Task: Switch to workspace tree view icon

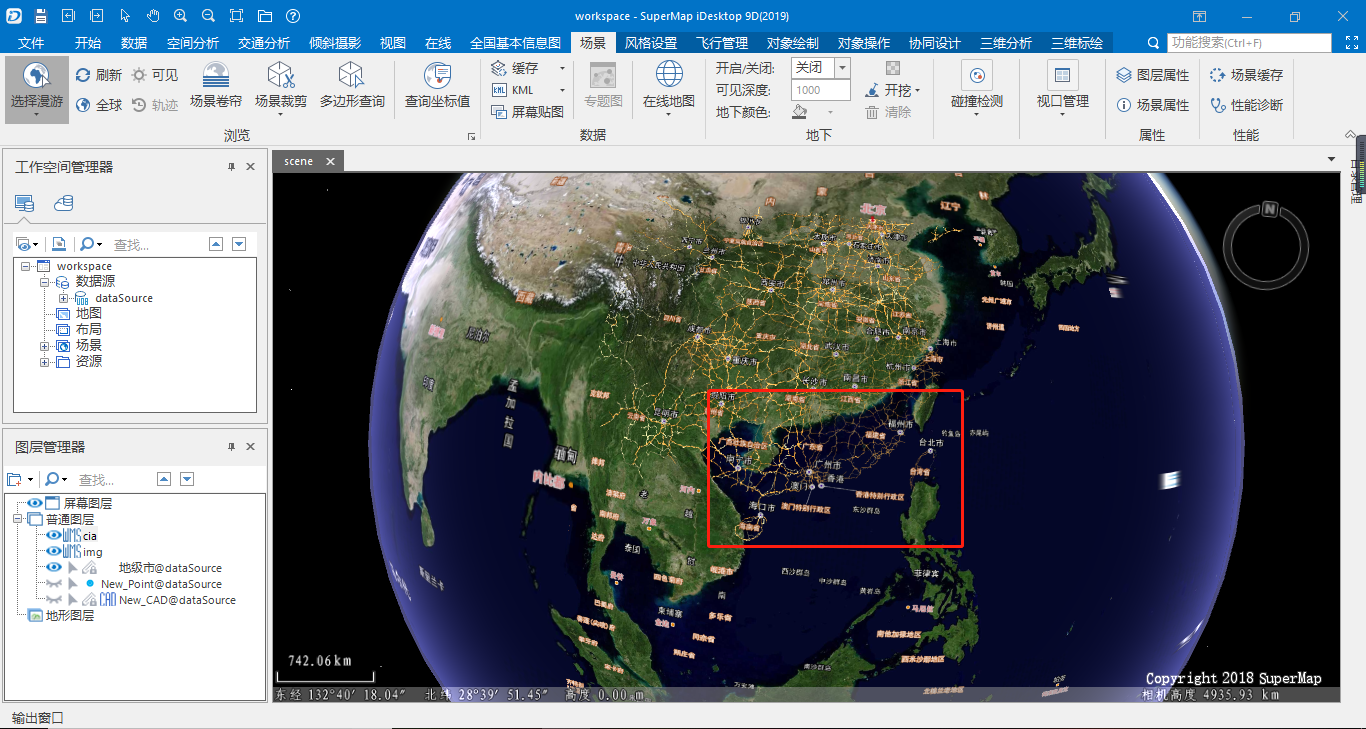Action: 25,204
